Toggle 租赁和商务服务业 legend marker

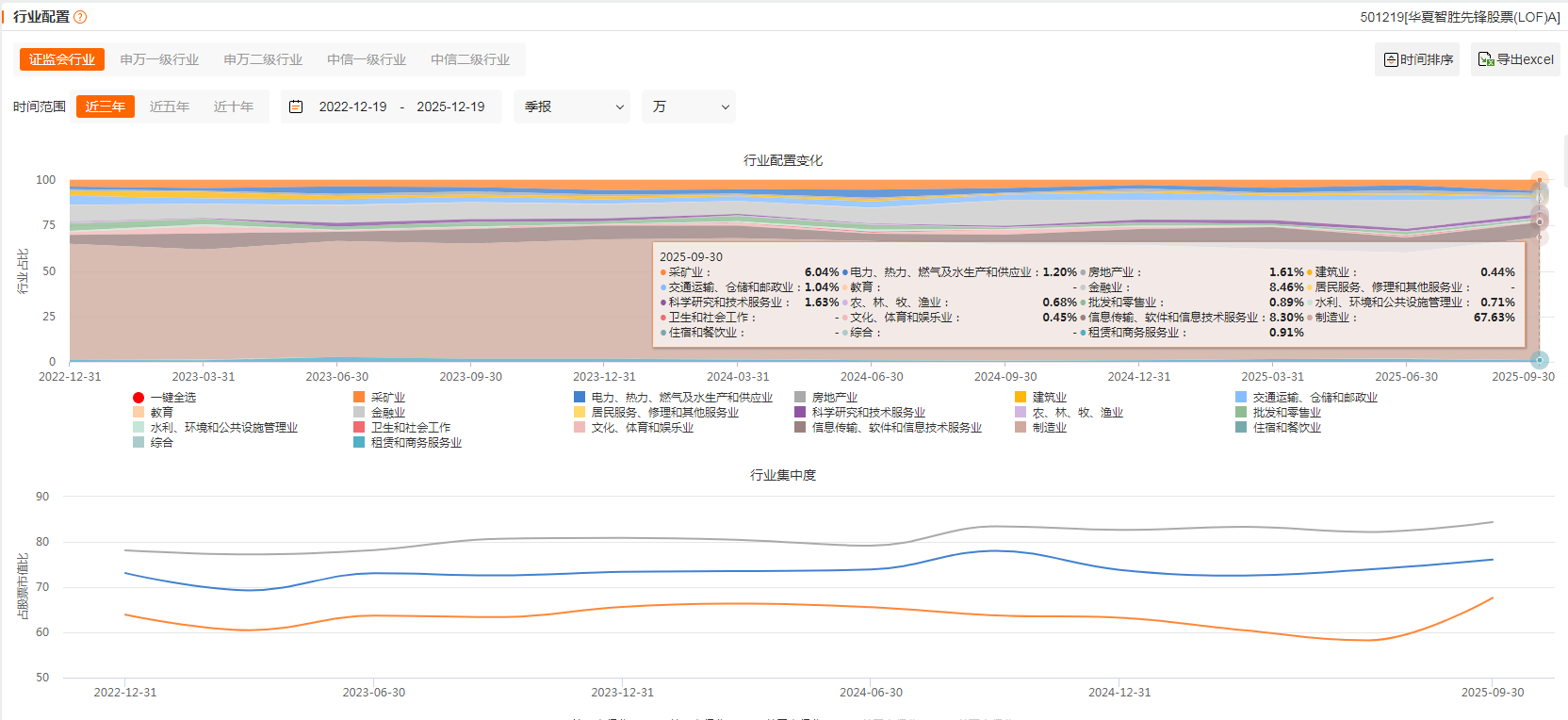(x=359, y=443)
